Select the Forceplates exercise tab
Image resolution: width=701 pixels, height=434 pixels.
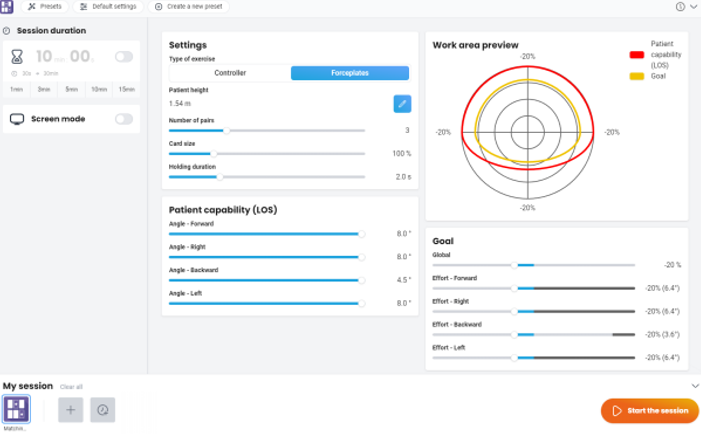(x=349, y=73)
